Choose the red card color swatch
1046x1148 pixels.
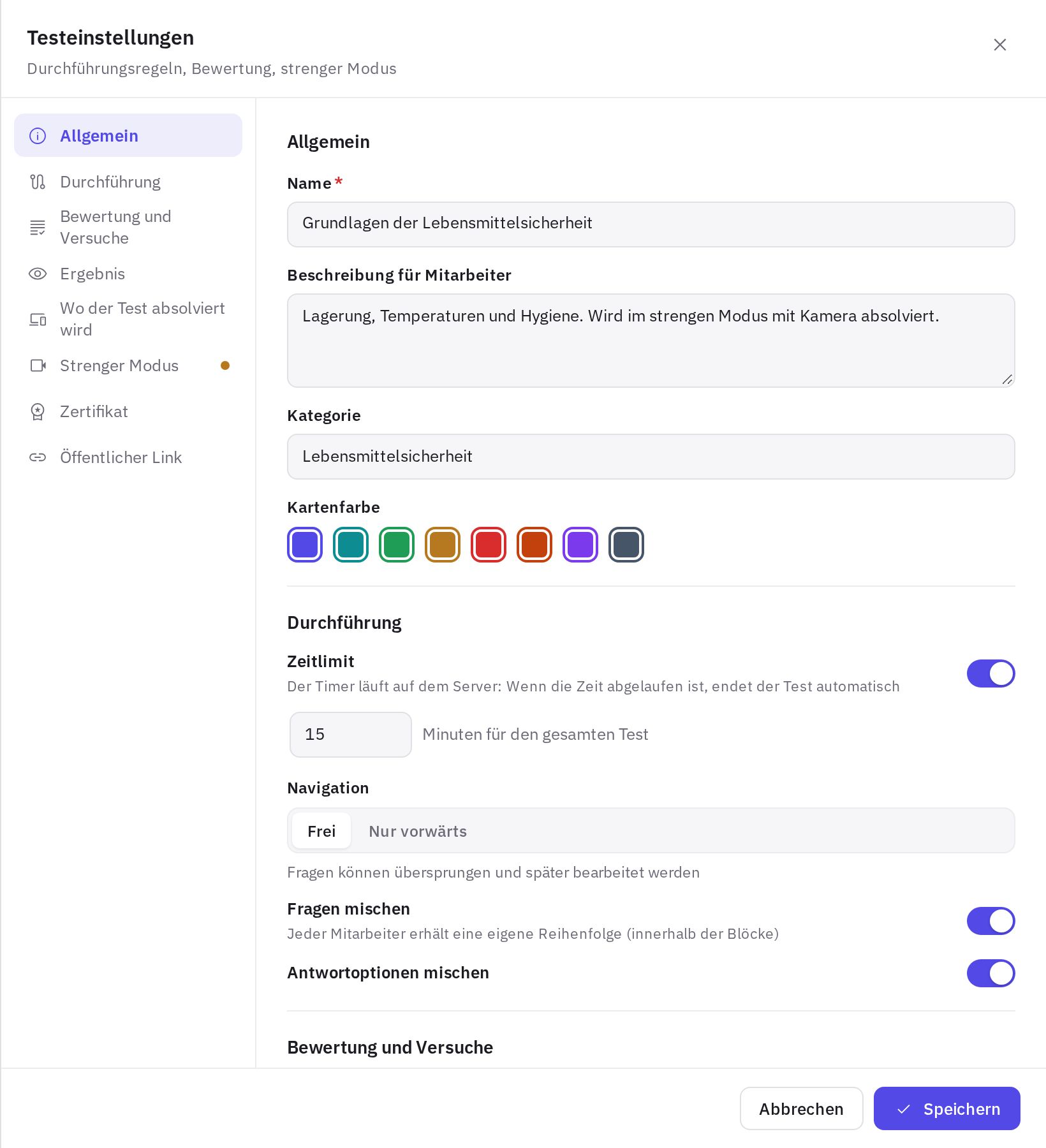click(489, 545)
